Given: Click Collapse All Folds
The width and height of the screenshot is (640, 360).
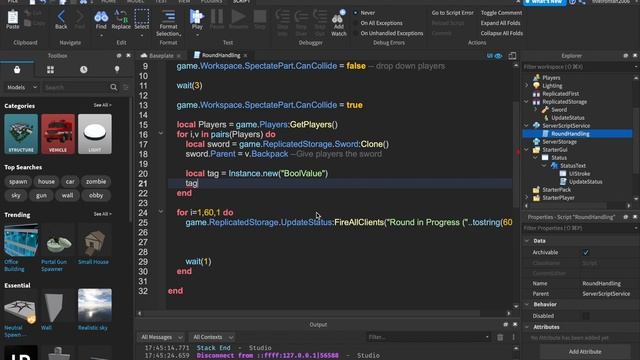Looking at the screenshot, I should click(502, 33).
